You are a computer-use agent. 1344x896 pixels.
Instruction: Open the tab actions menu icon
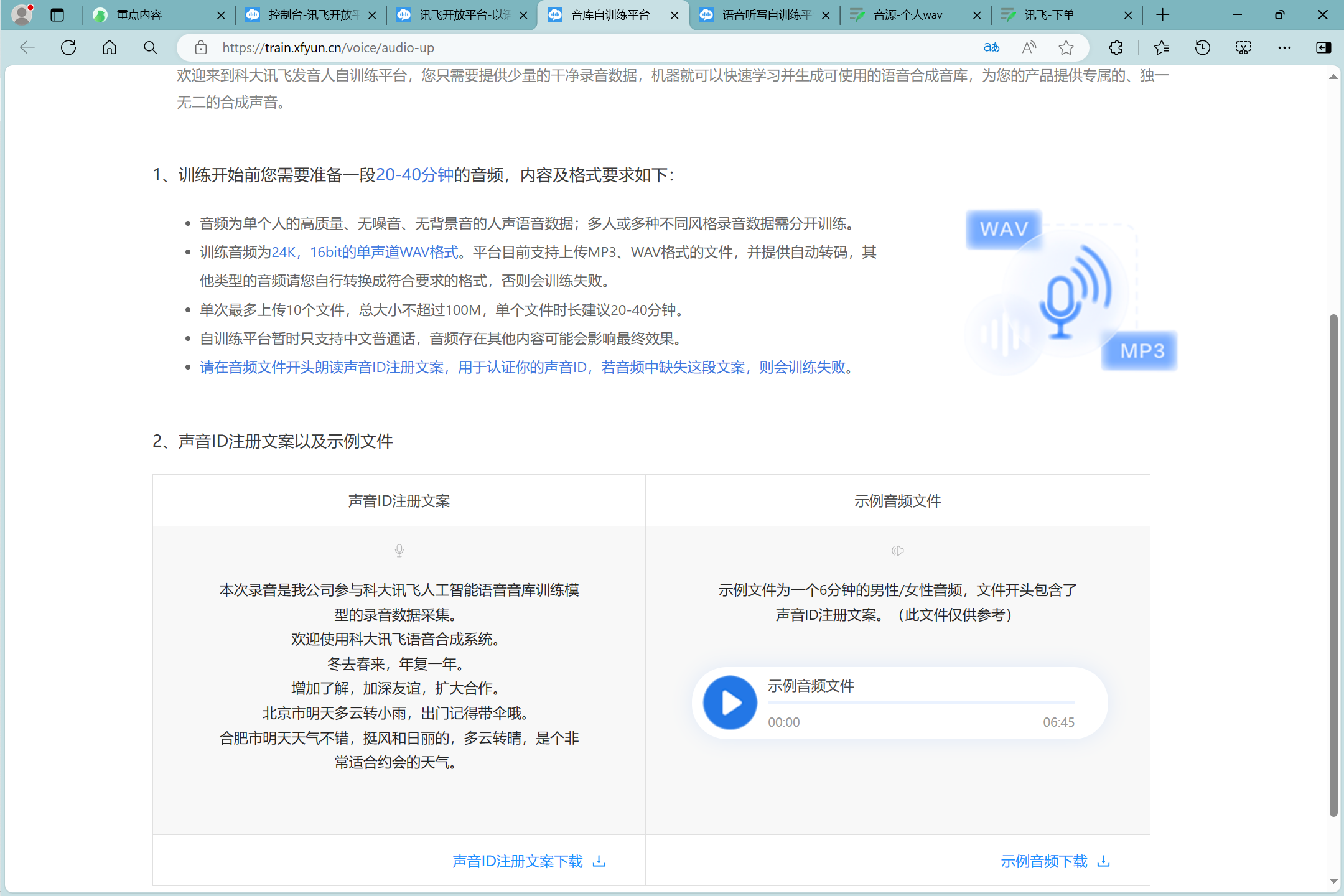[x=57, y=15]
